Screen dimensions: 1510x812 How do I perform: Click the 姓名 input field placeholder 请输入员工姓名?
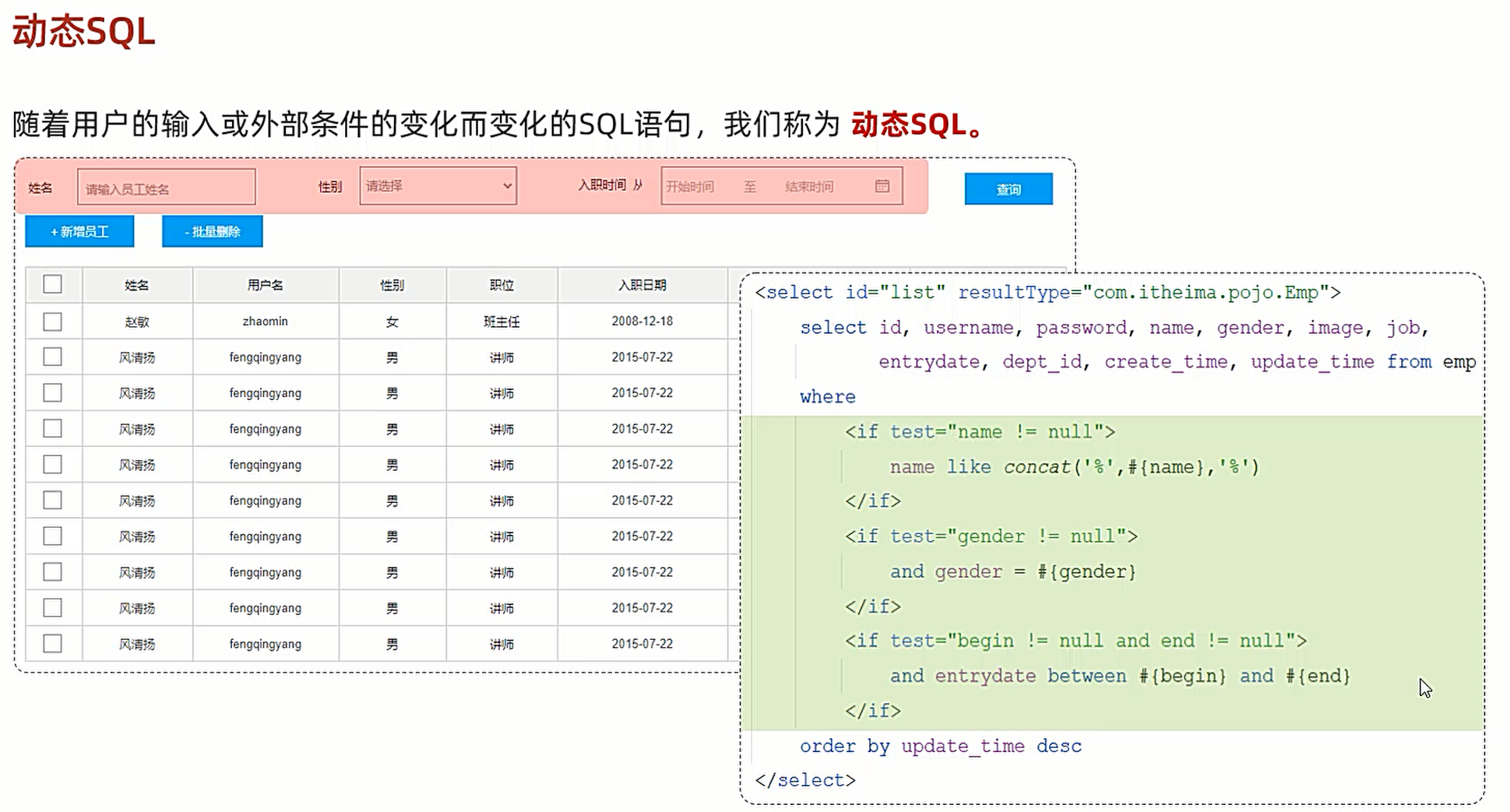coord(166,188)
